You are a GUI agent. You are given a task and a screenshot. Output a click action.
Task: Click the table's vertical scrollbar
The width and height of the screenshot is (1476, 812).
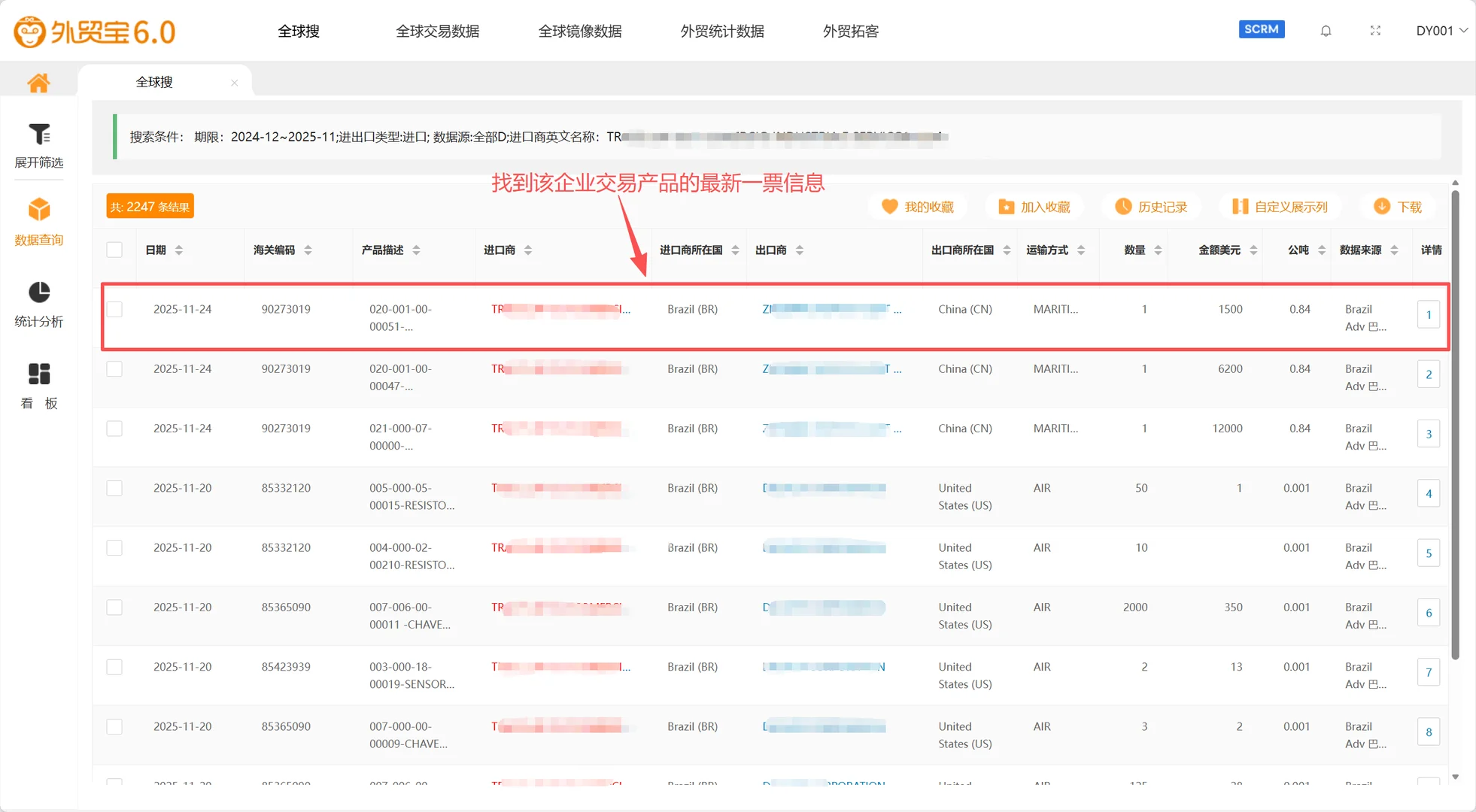1455,421
